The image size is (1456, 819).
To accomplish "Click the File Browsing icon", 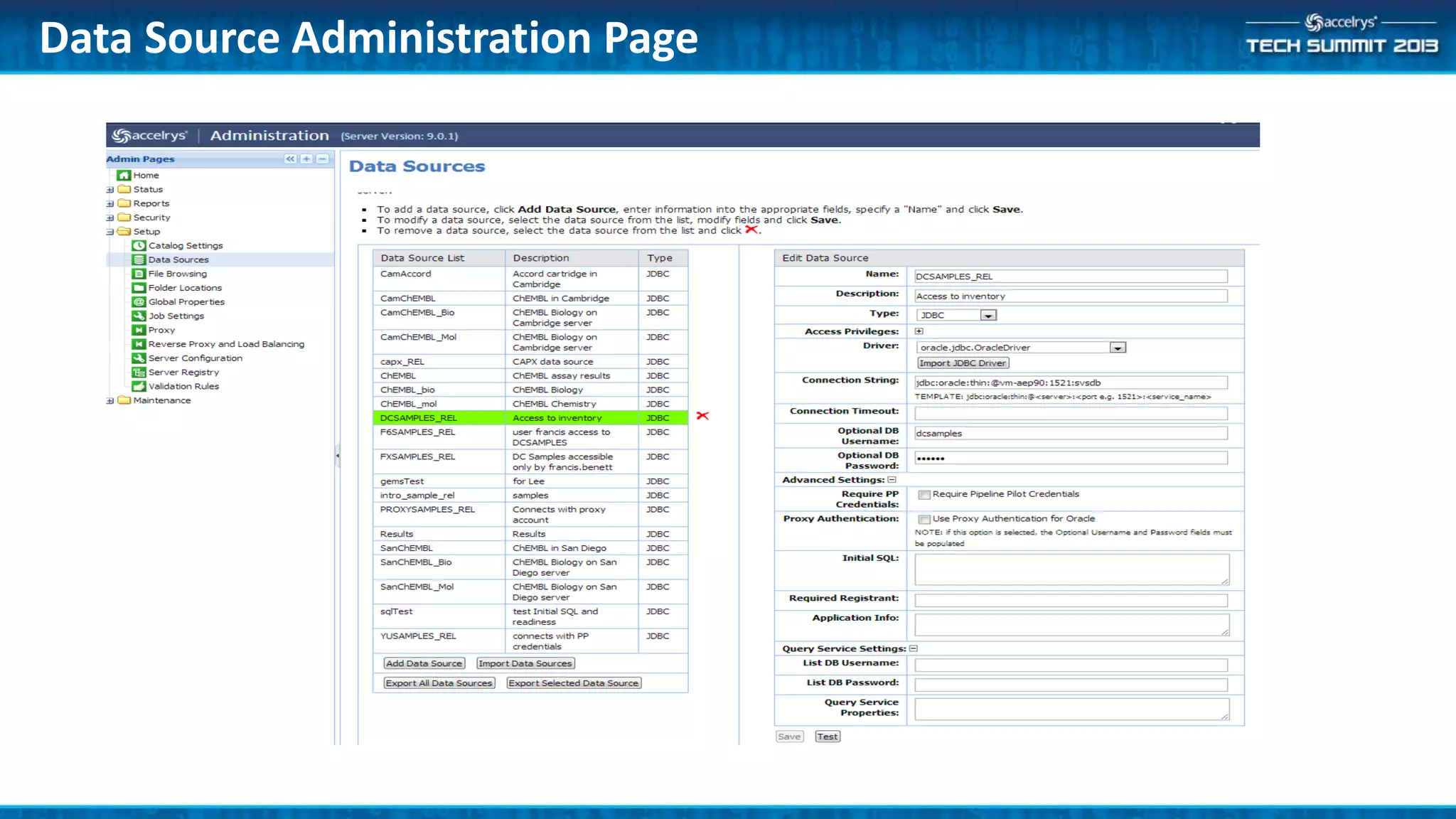I will [139, 274].
